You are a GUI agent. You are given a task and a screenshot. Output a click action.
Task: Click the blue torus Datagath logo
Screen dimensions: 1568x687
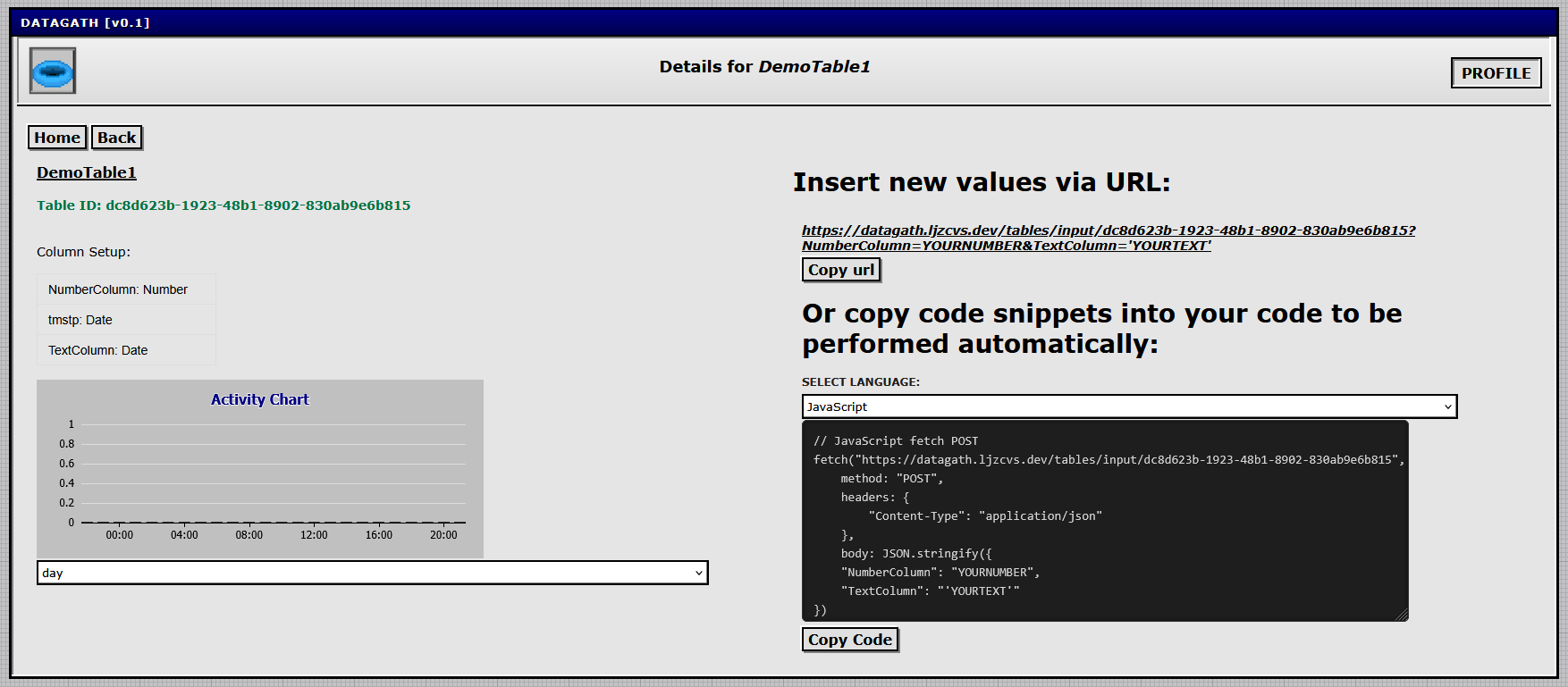[x=53, y=71]
